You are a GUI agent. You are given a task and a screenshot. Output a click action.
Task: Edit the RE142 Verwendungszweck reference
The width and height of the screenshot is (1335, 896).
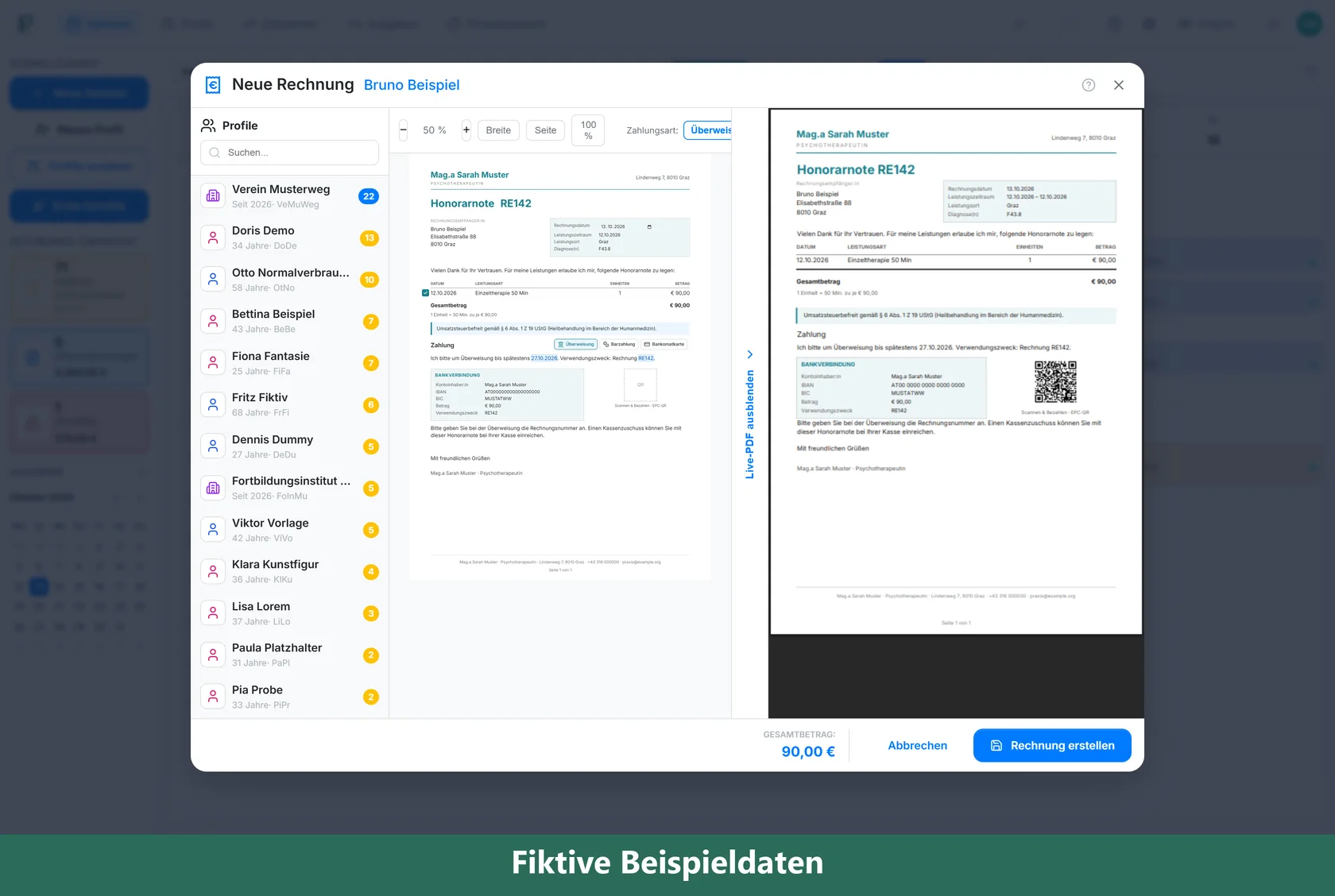[x=646, y=358]
